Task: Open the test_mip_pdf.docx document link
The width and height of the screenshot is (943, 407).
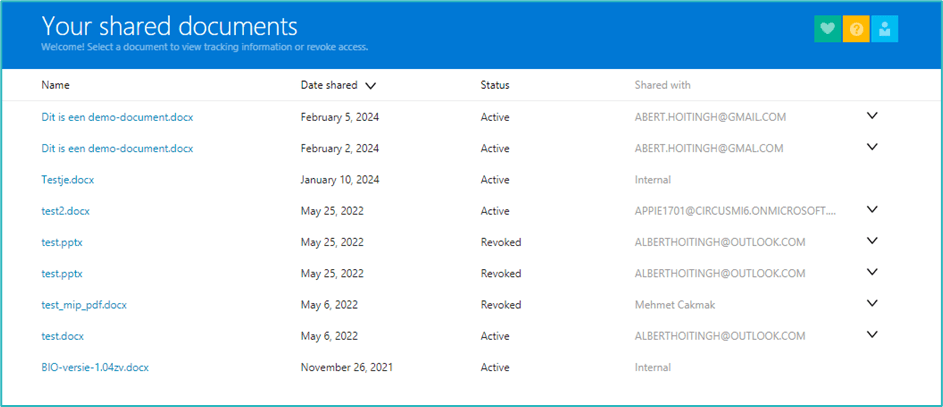Action: (84, 304)
